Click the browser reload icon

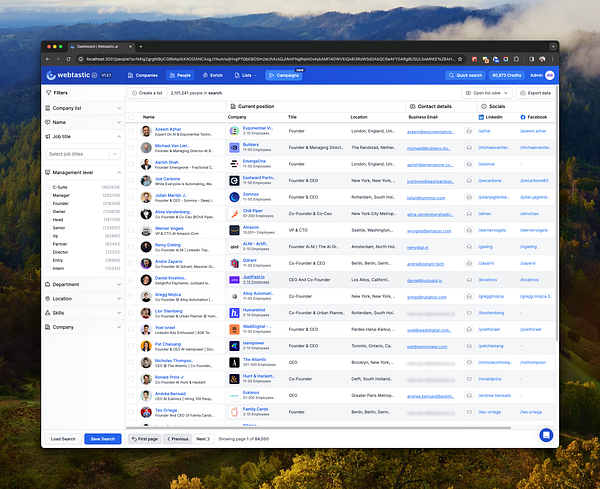[68, 59]
